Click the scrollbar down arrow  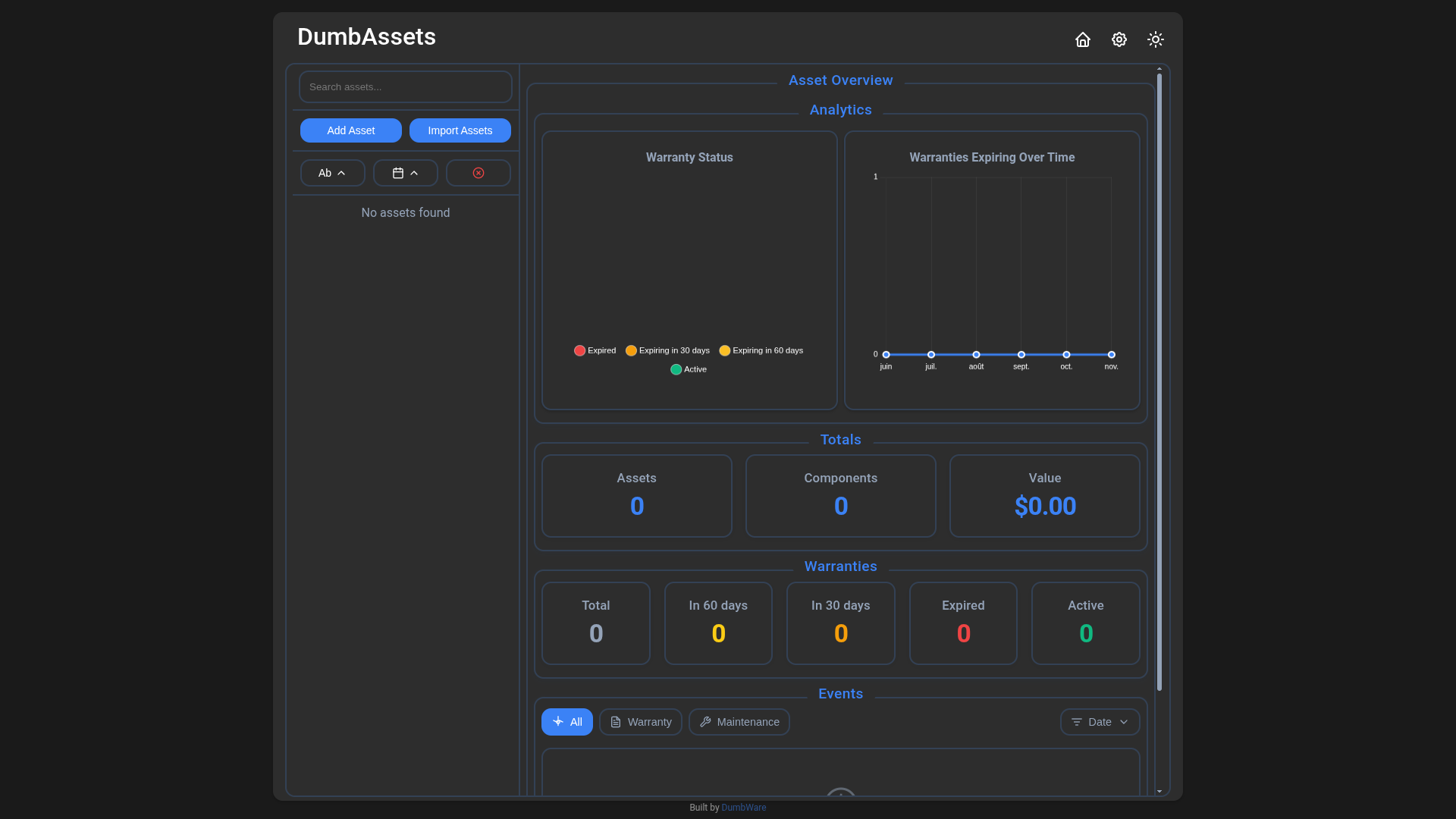[x=1159, y=791]
